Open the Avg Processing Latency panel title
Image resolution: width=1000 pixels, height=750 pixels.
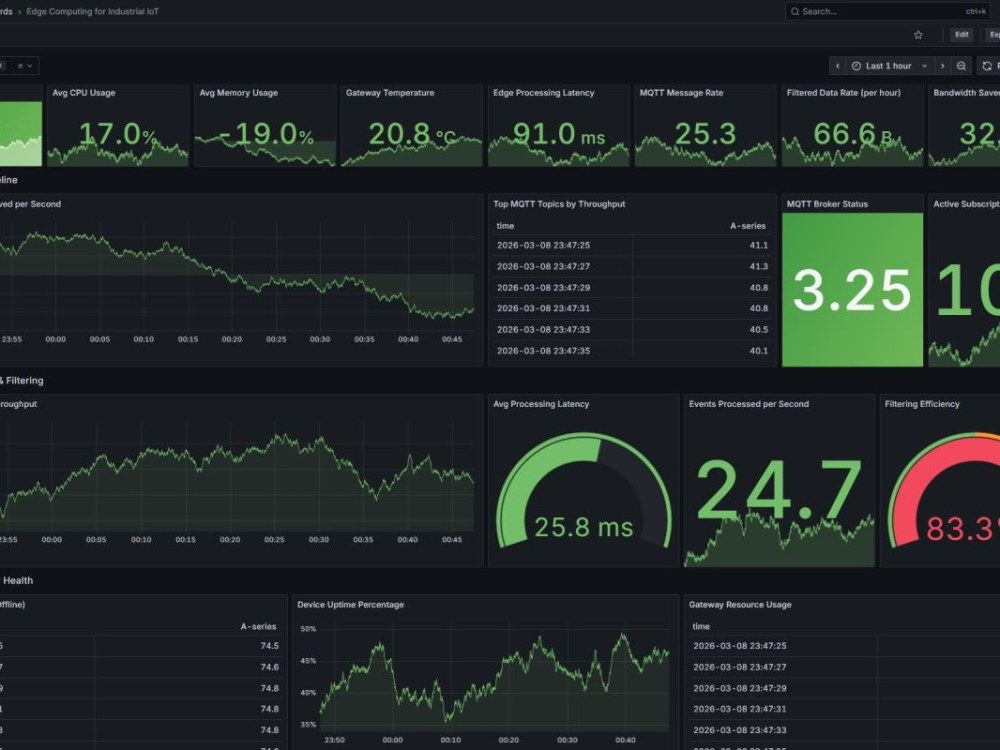pos(541,404)
